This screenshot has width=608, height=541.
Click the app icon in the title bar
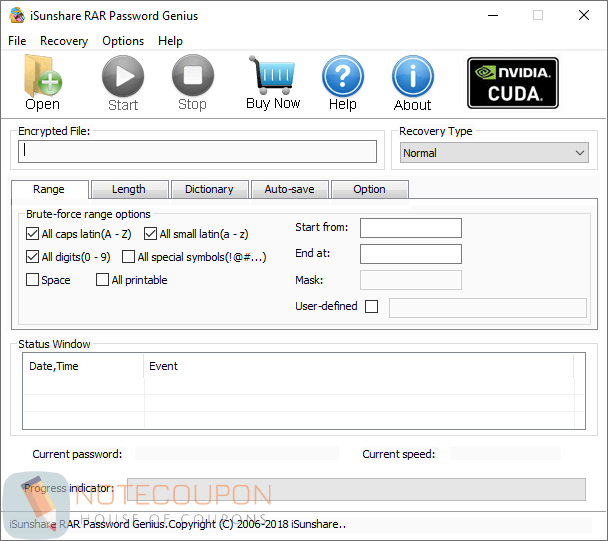17,16
